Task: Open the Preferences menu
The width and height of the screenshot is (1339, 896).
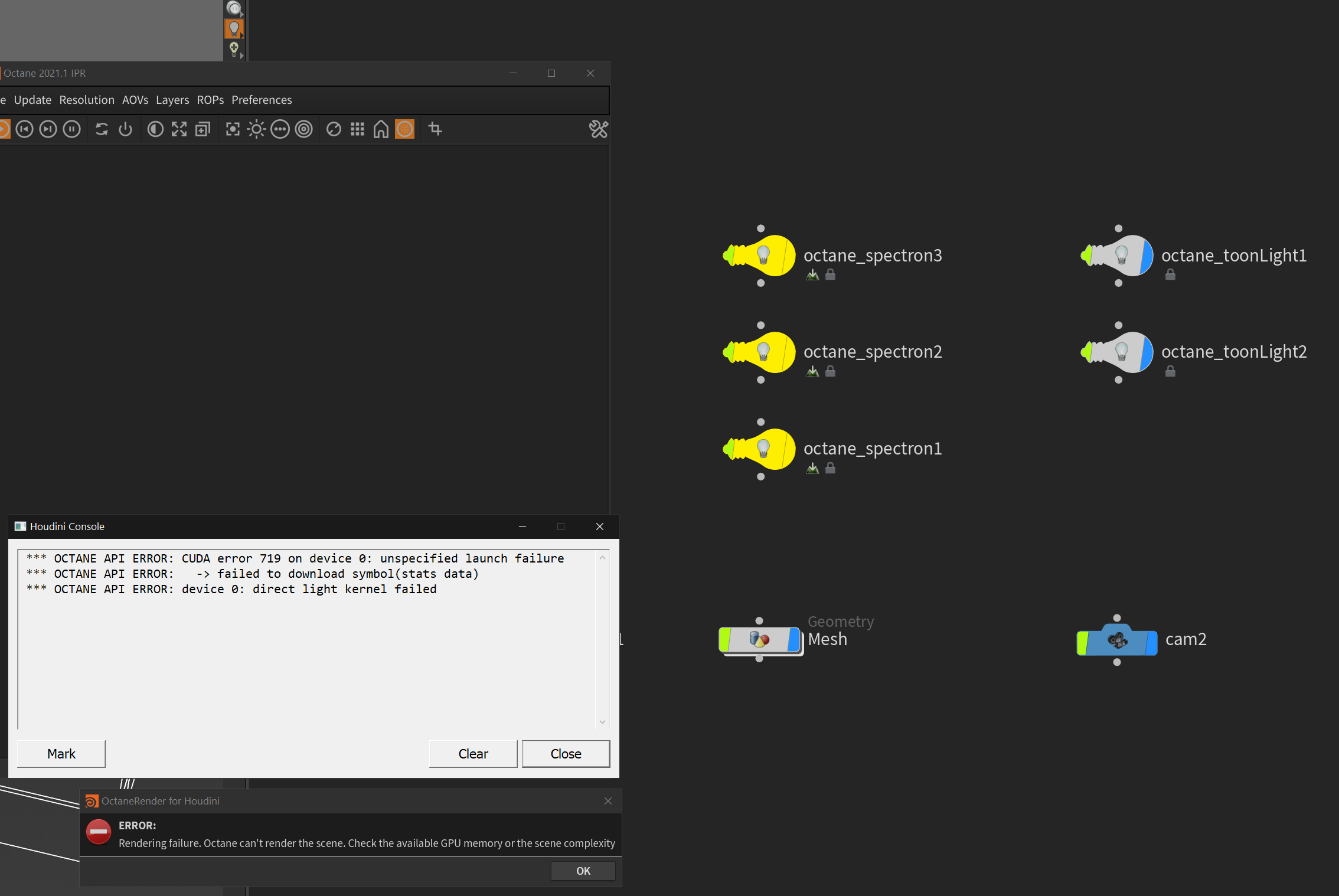Action: click(262, 100)
